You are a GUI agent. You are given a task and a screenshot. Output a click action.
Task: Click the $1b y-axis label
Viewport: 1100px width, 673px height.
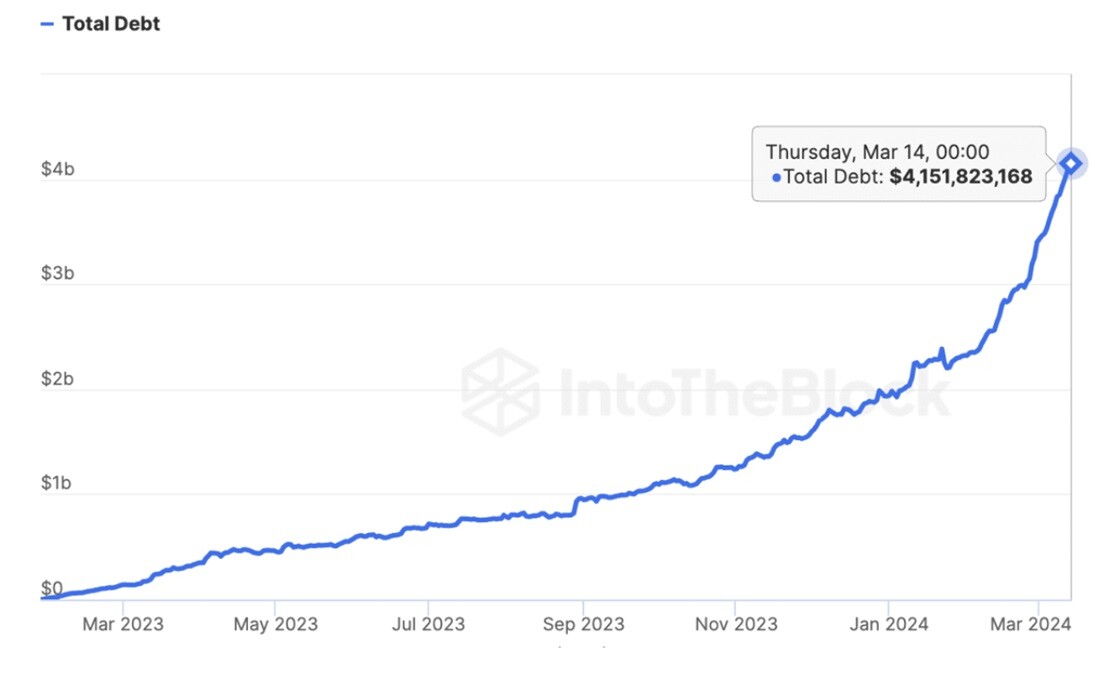point(56,483)
